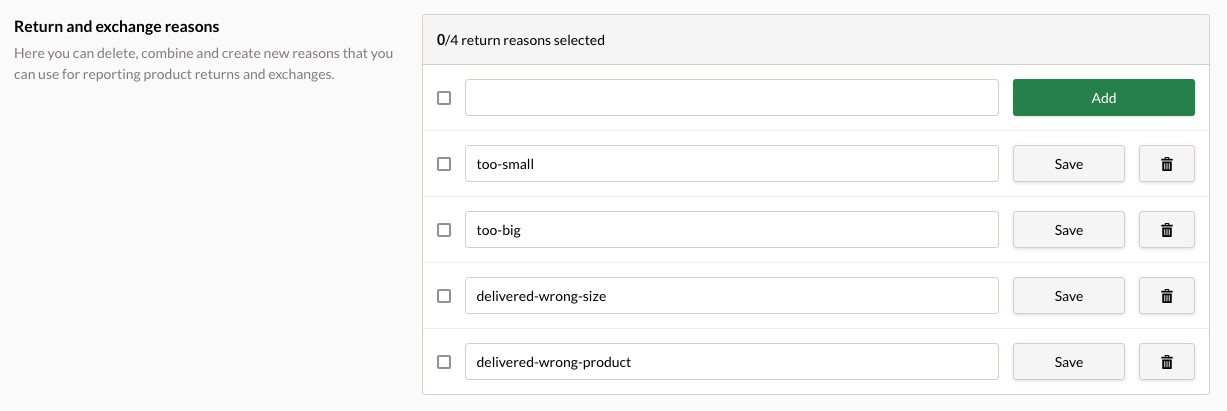Save the delivered-wrong-product reason

click(1069, 362)
